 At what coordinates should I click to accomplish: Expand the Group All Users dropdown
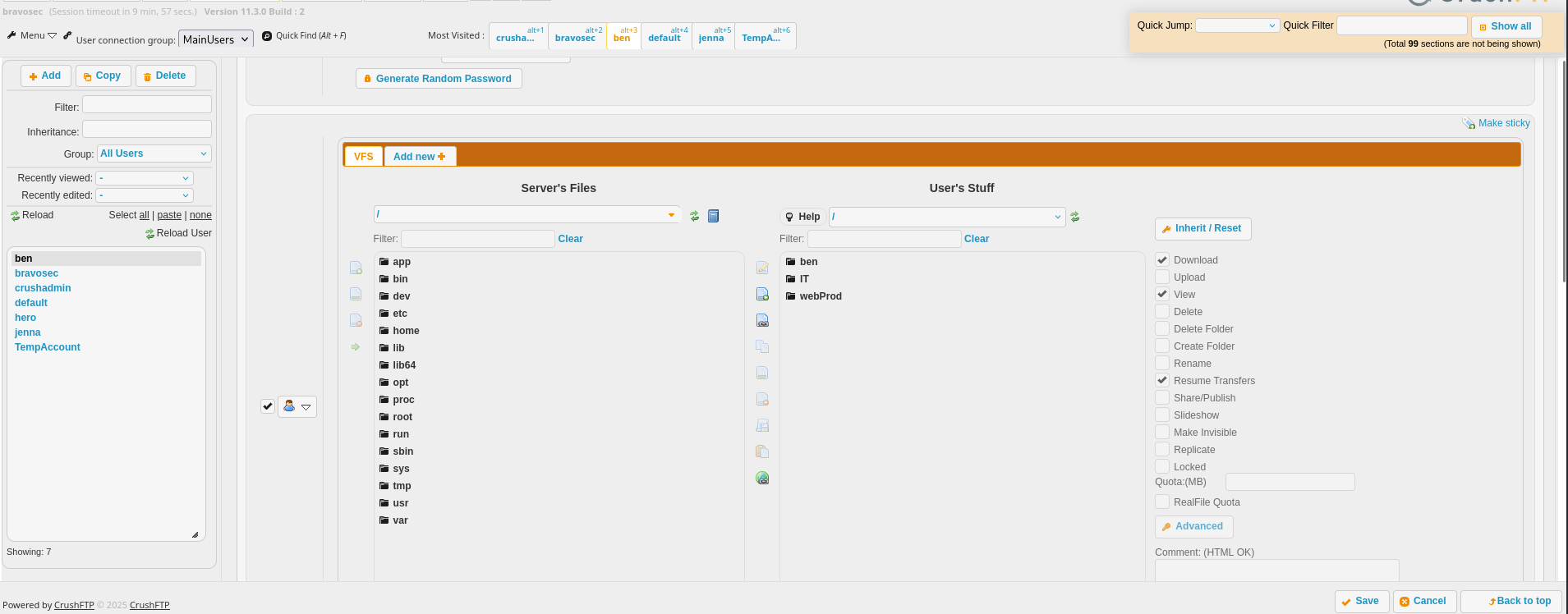[x=154, y=153]
